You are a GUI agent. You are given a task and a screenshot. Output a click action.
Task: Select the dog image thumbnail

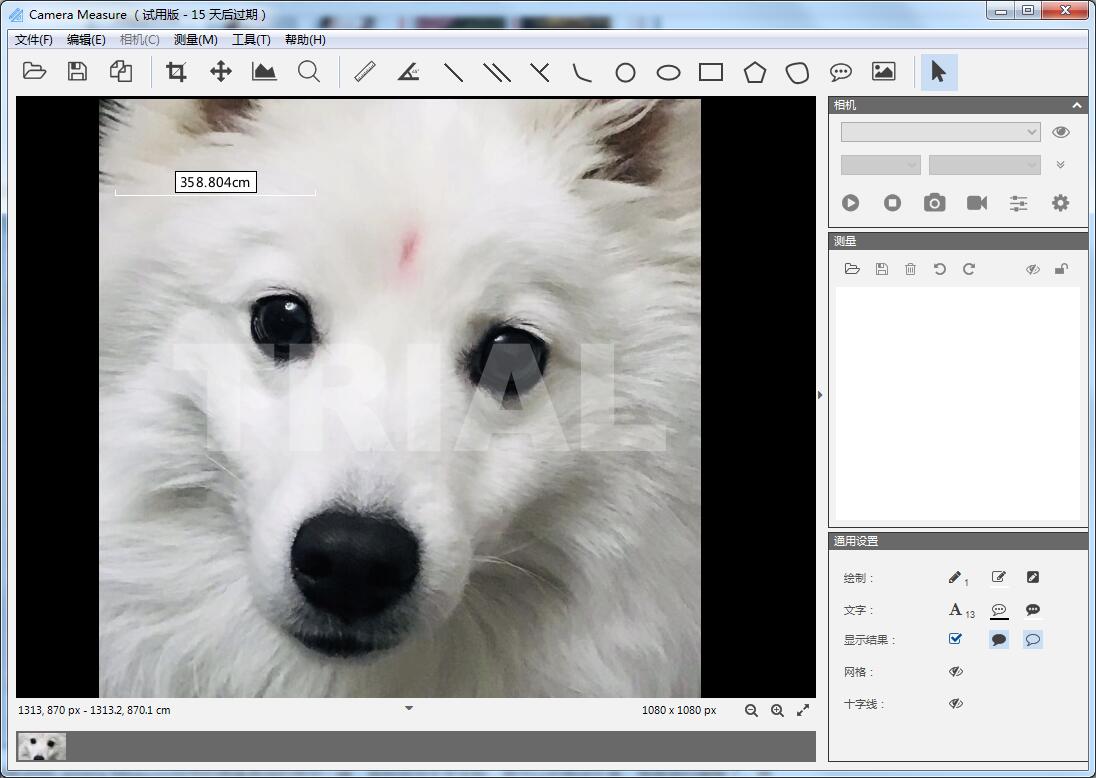42,747
